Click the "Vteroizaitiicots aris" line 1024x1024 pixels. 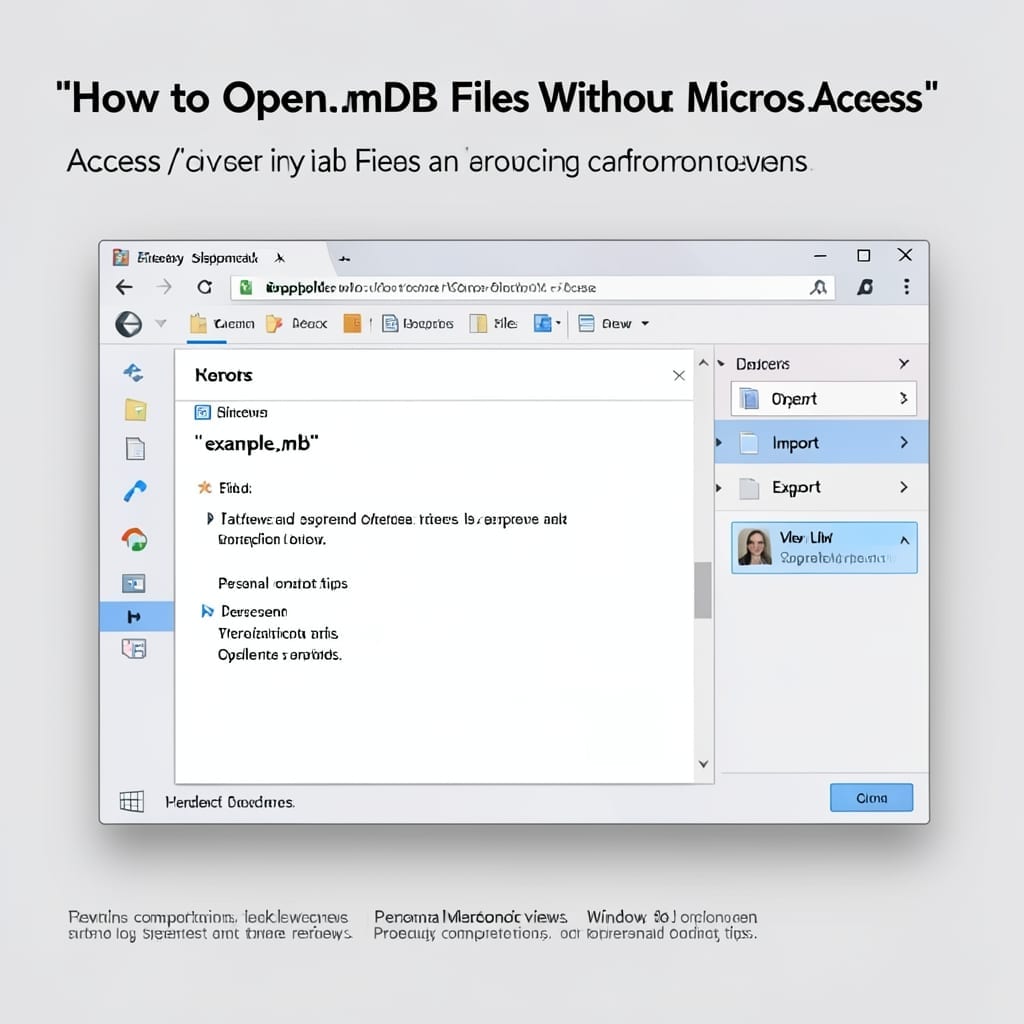[278, 633]
